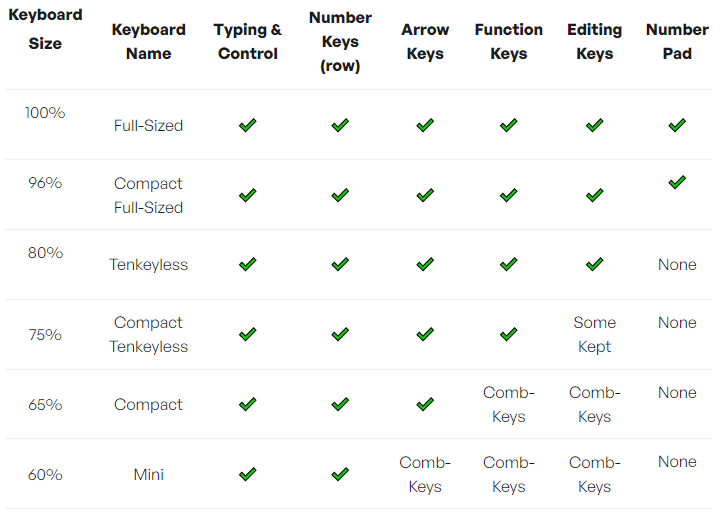Click the Mini row Number Keys checkmark

(x=340, y=474)
